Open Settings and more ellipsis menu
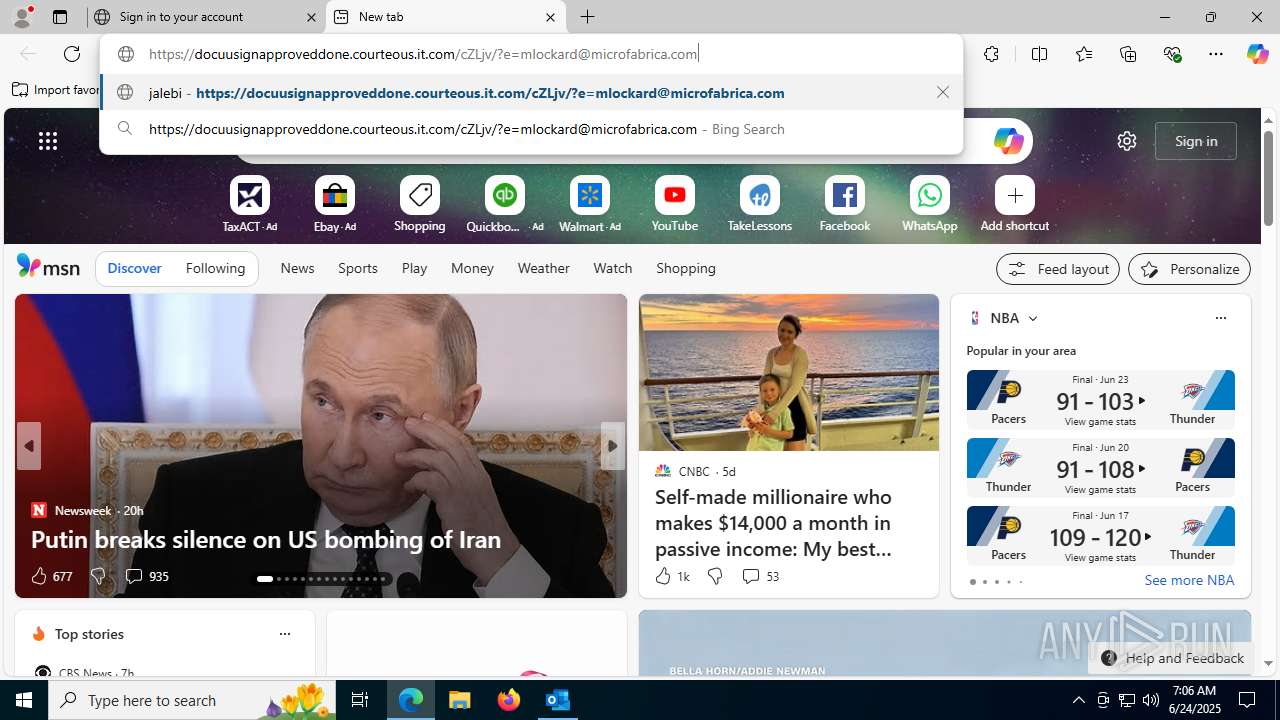 point(1216,54)
